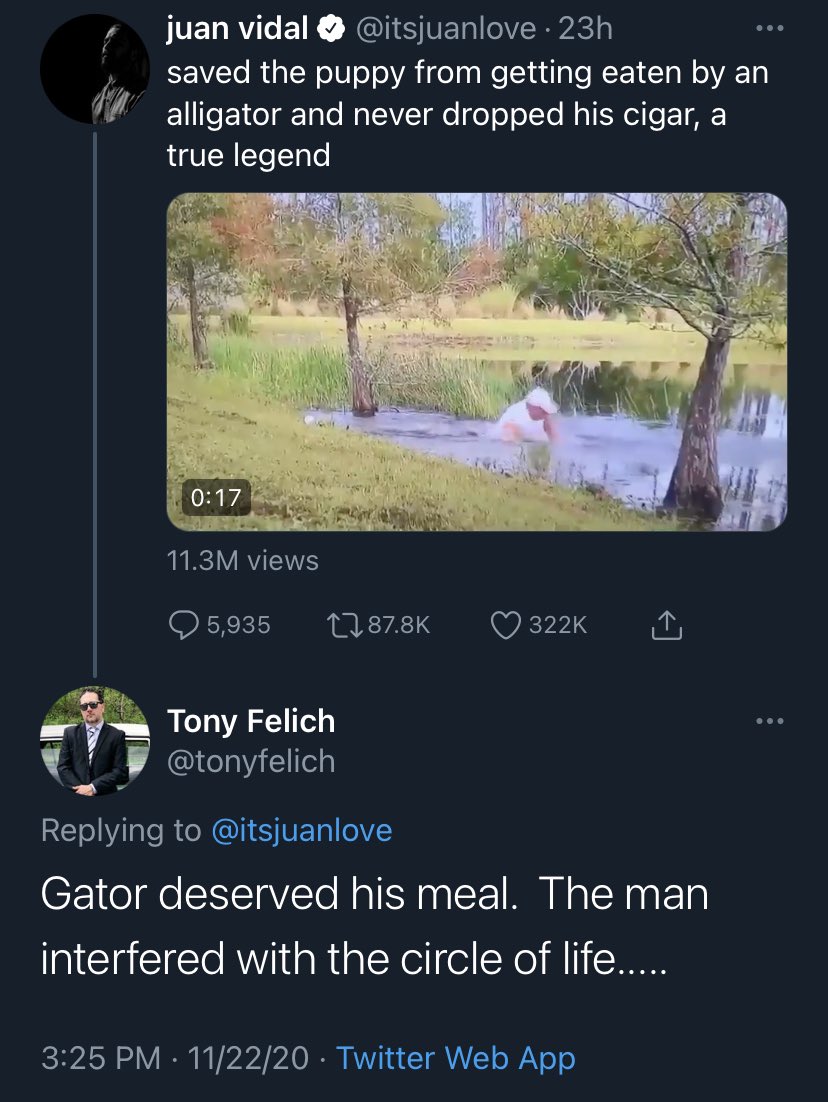Open the Twitter Web App source link
The width and height of the screenshot is (828, 1102).
(x=455, y=1058)
